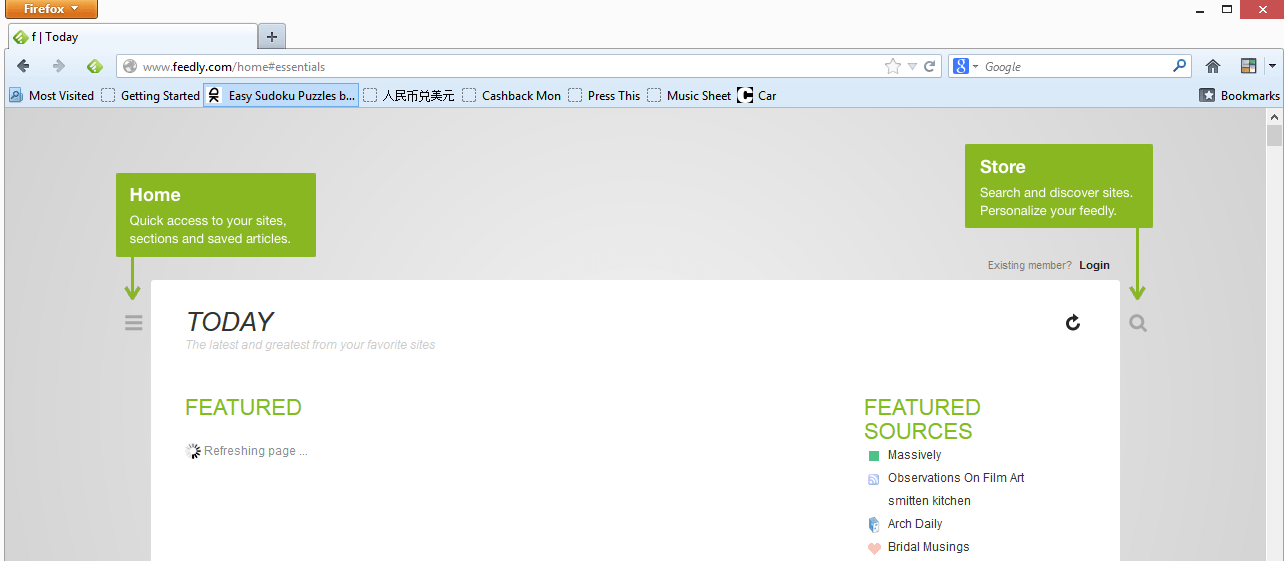Select the 'f | Today' browser tab
This screenshot has width=1284, height=561.
[132, 37]
